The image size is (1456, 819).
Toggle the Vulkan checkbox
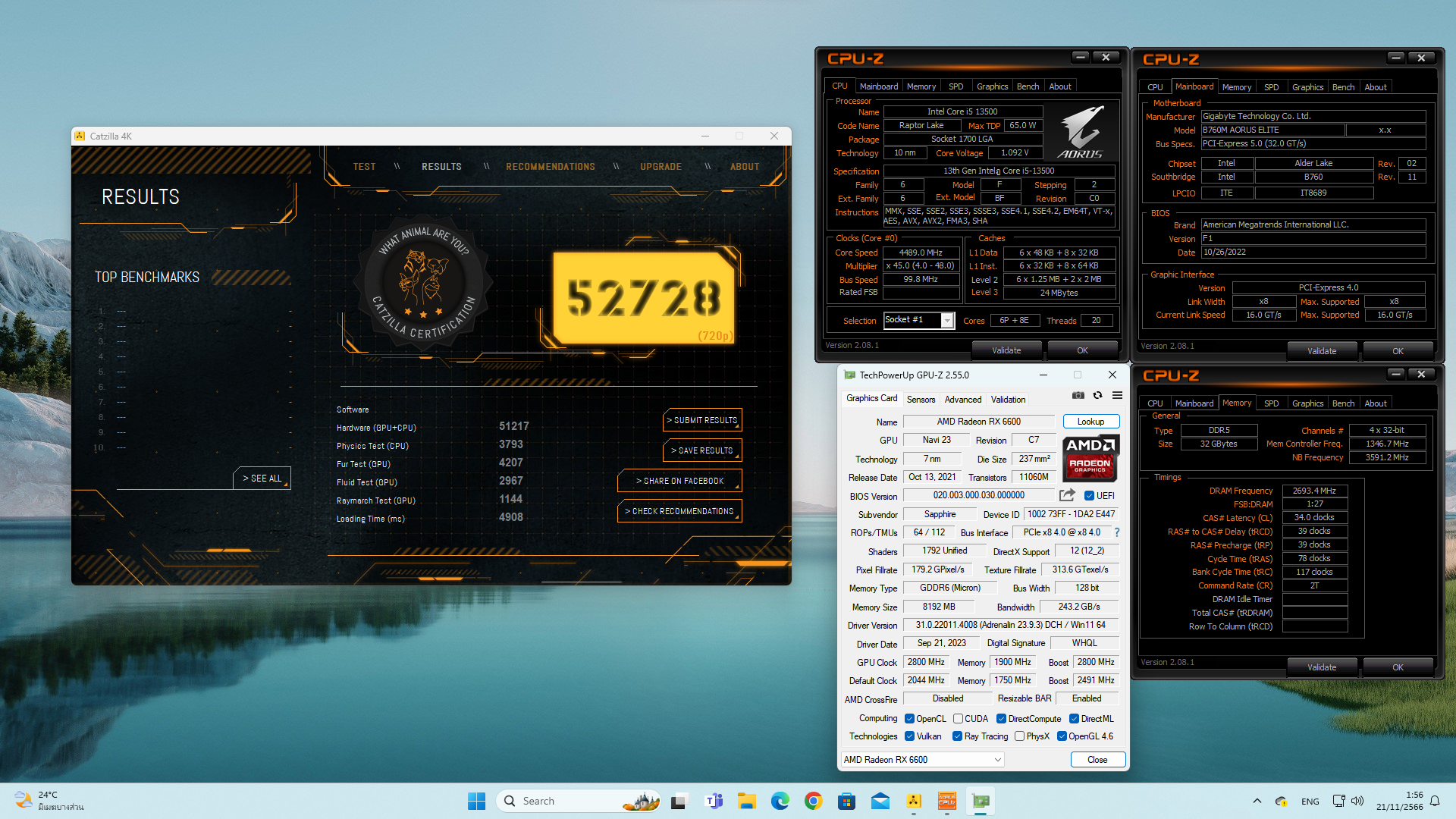[x=909, y=736]
